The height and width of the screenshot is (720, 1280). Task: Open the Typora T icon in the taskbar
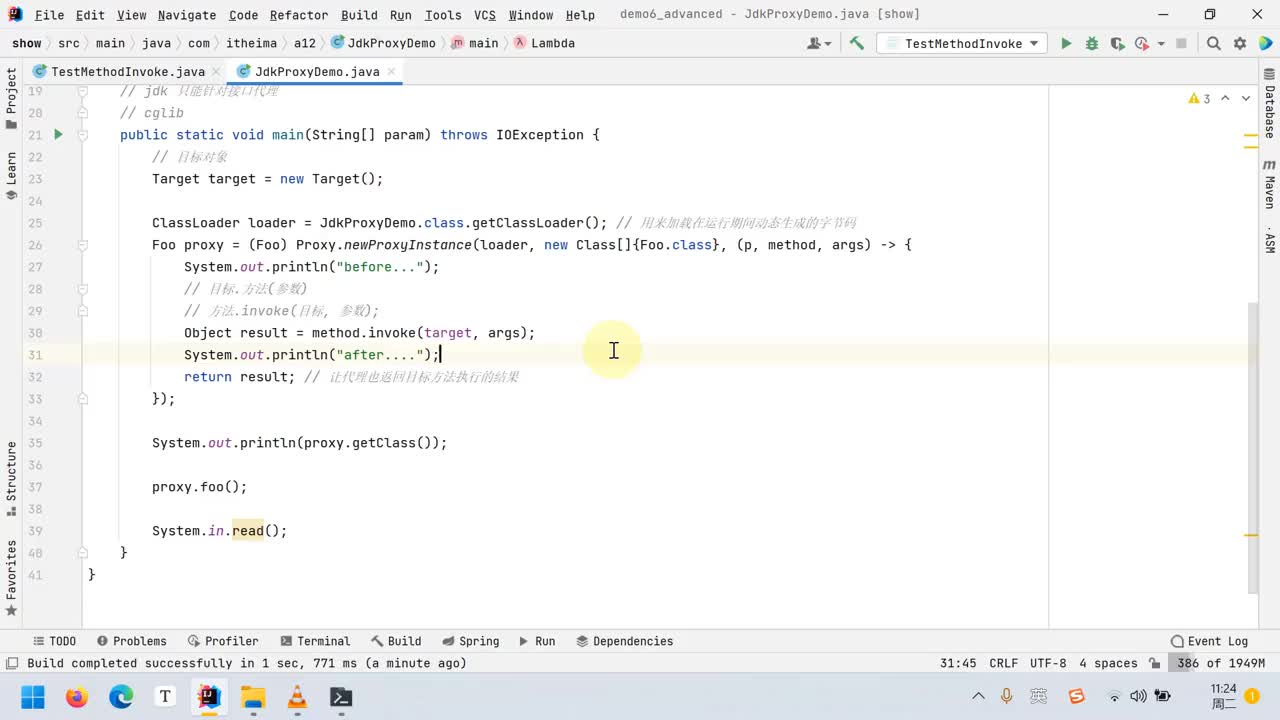coord(165,697)
